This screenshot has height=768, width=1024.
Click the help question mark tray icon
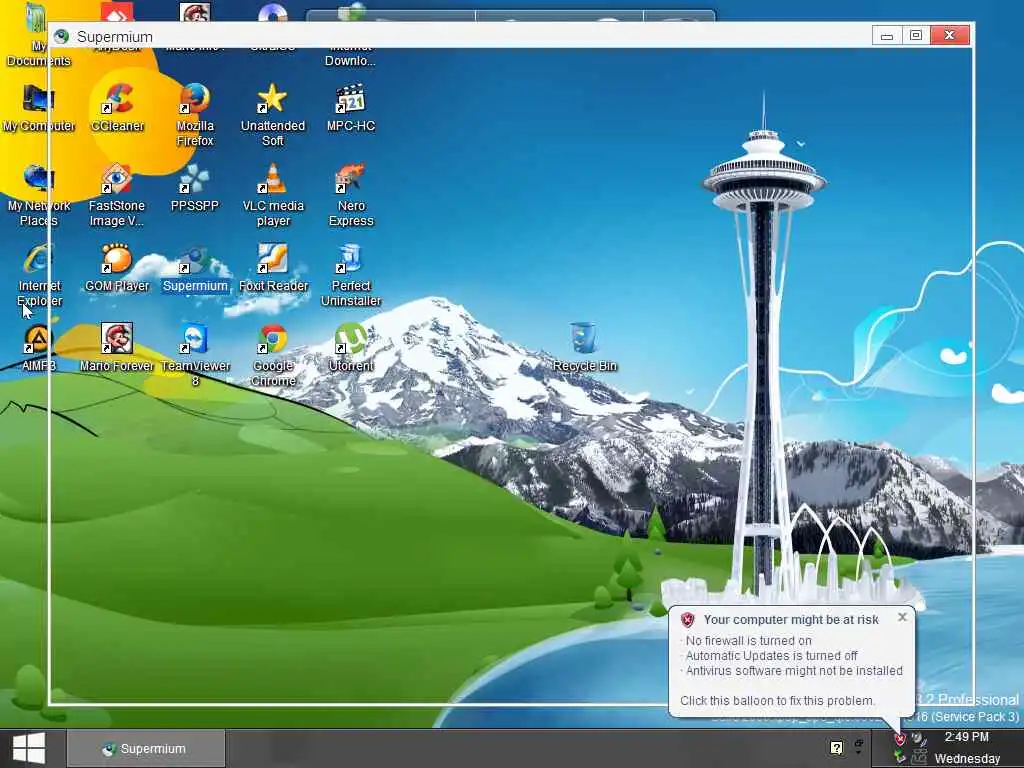point(837,748)
